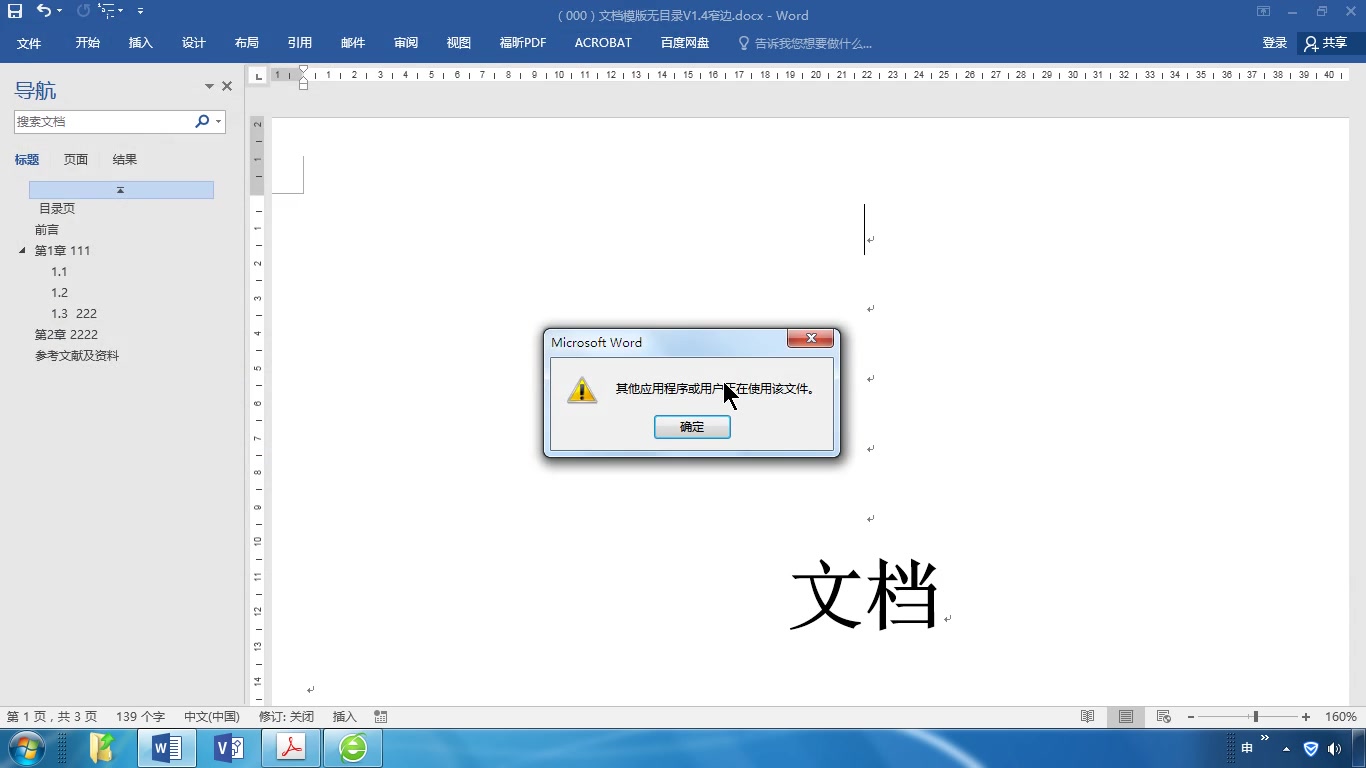Click the 确定 button in the Word dialog

pyautogui.click(x=691, y=426)
